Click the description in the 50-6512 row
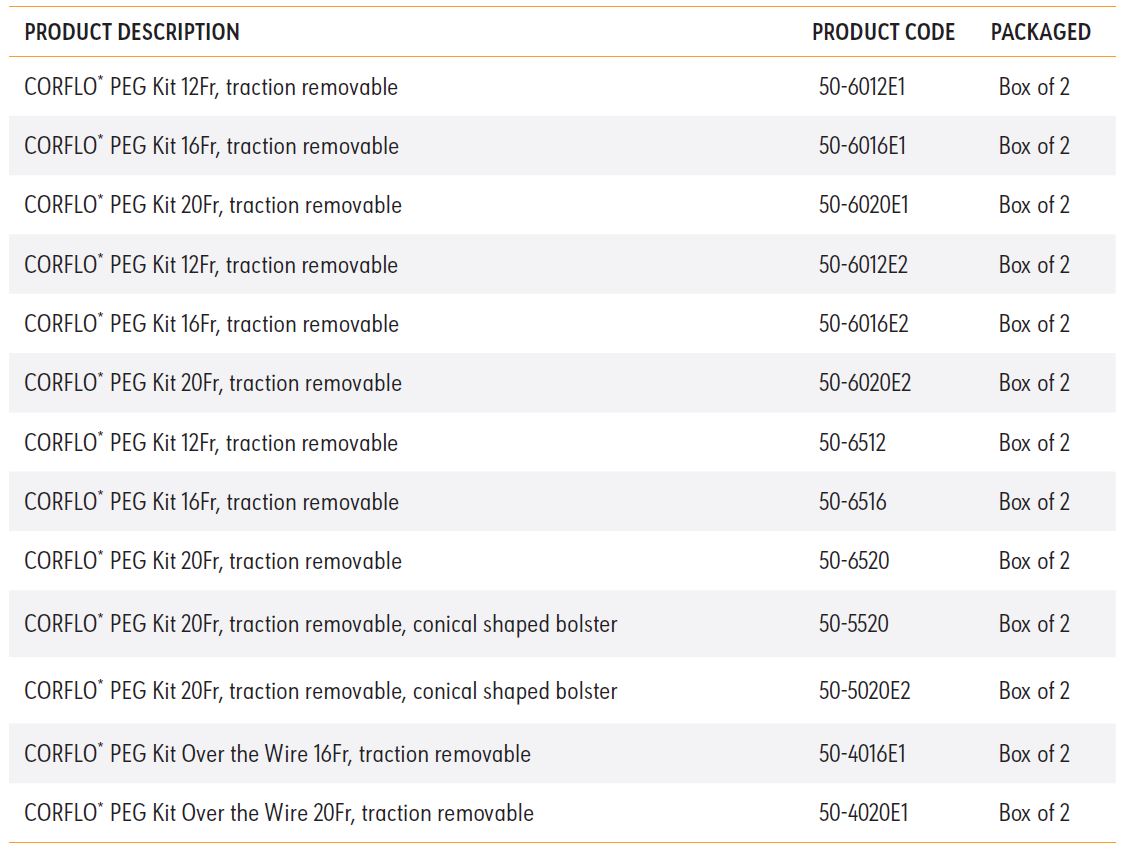 point(211,443)
